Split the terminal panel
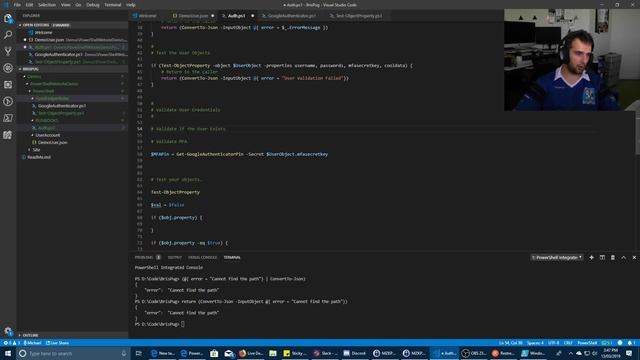This screenshot has width=640, height=360. [x=602, y=258]
